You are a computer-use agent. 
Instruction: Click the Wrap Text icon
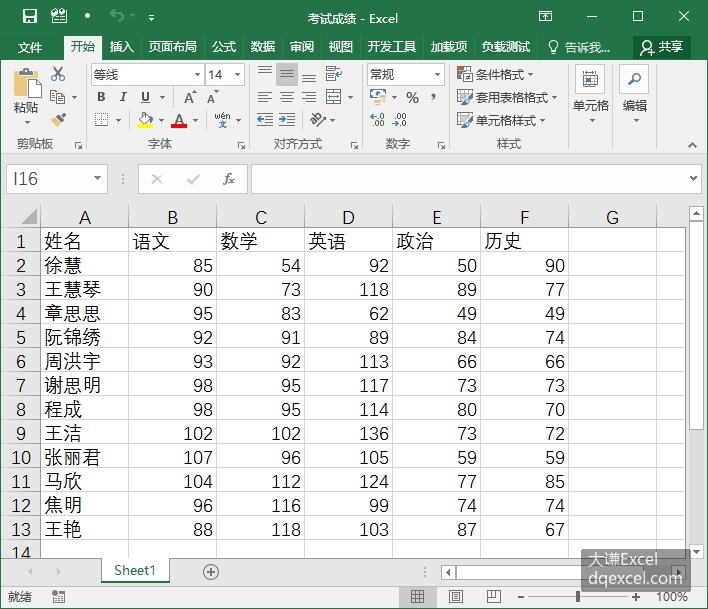pos(334,74)
